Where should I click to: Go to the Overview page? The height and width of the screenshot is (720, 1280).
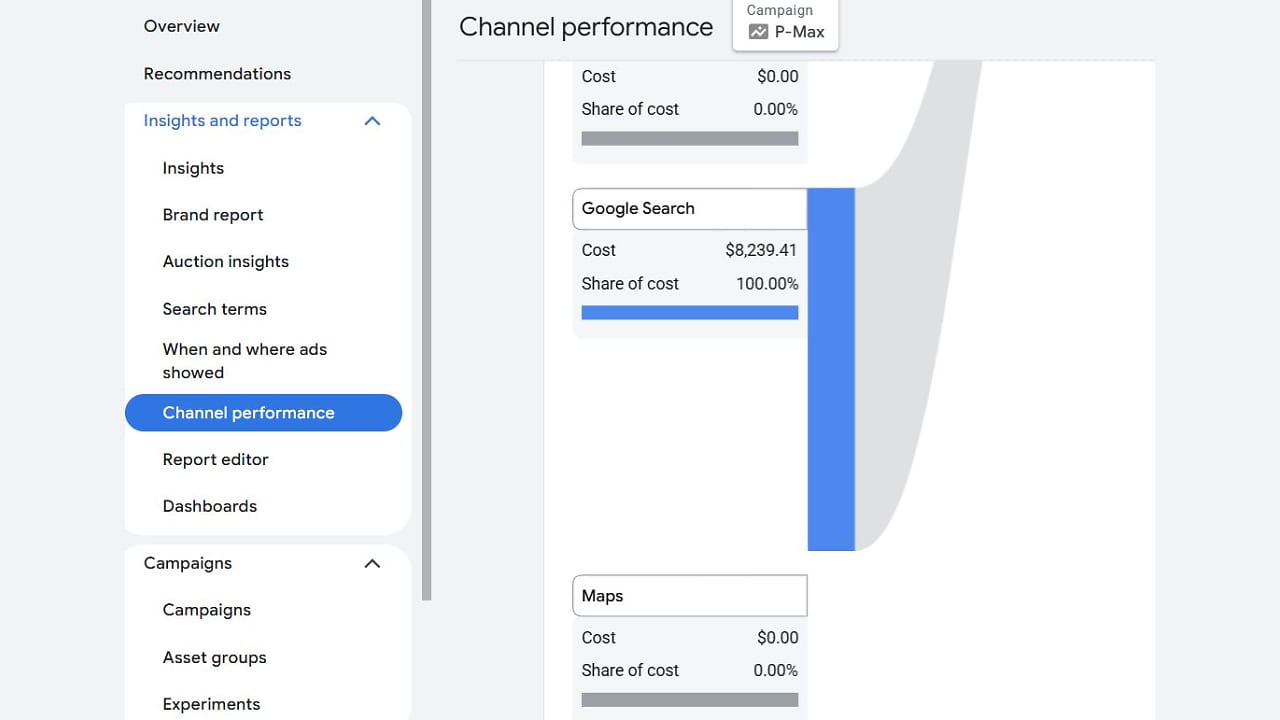coord(181,26)
